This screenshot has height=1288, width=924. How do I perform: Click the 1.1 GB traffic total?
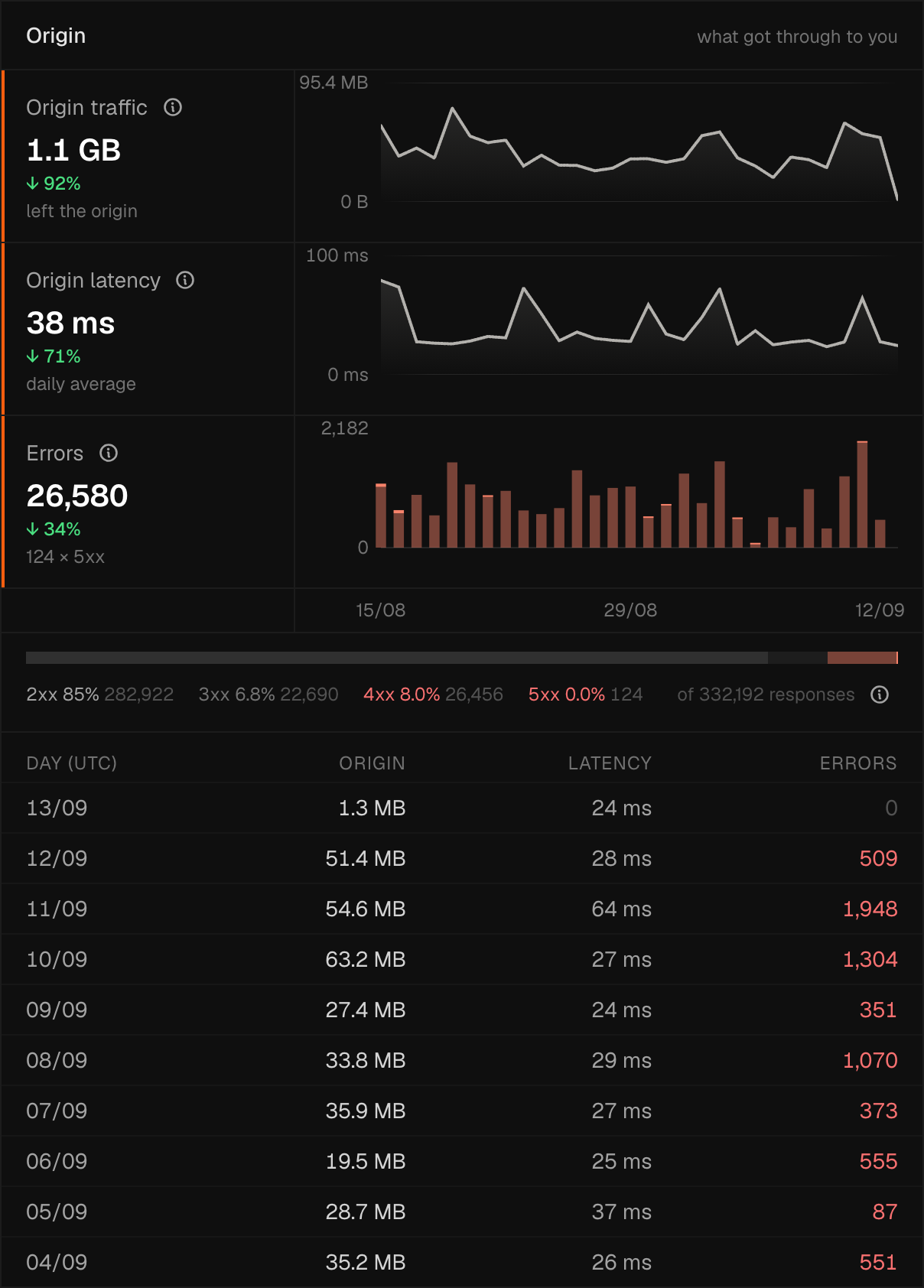coord(73,150)
